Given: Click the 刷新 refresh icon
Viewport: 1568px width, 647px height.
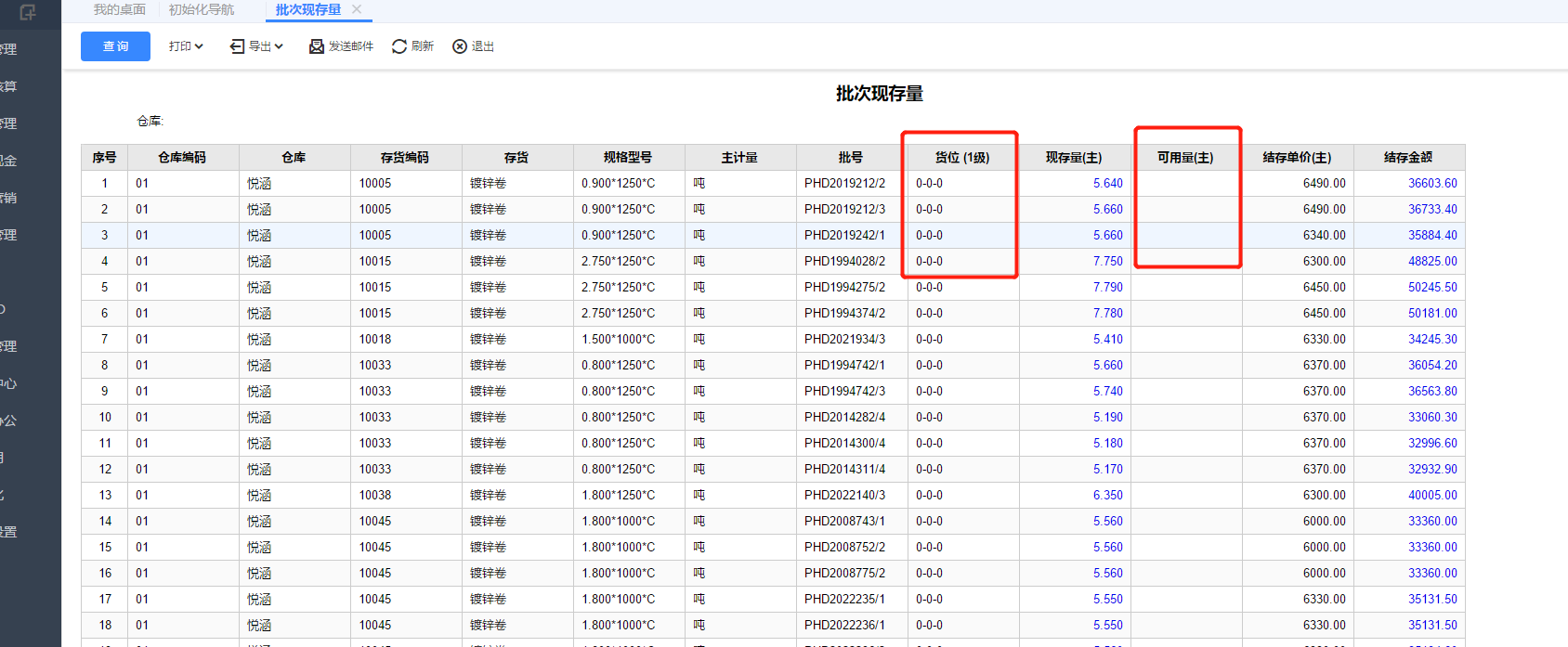Looking at the screenshot, I should (399, 46).
